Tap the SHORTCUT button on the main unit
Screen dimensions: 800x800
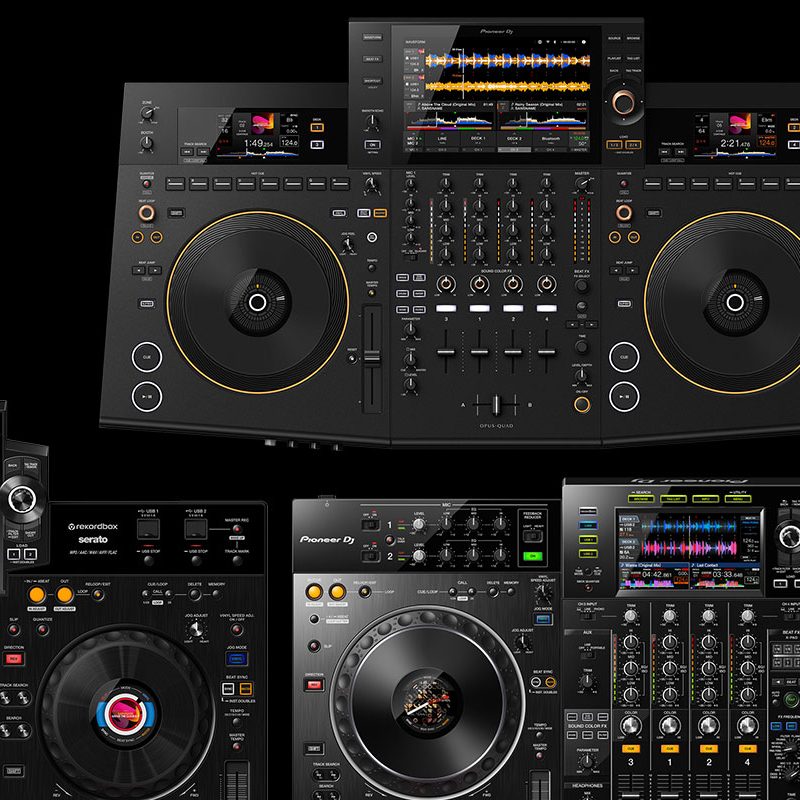coord(370,81)
